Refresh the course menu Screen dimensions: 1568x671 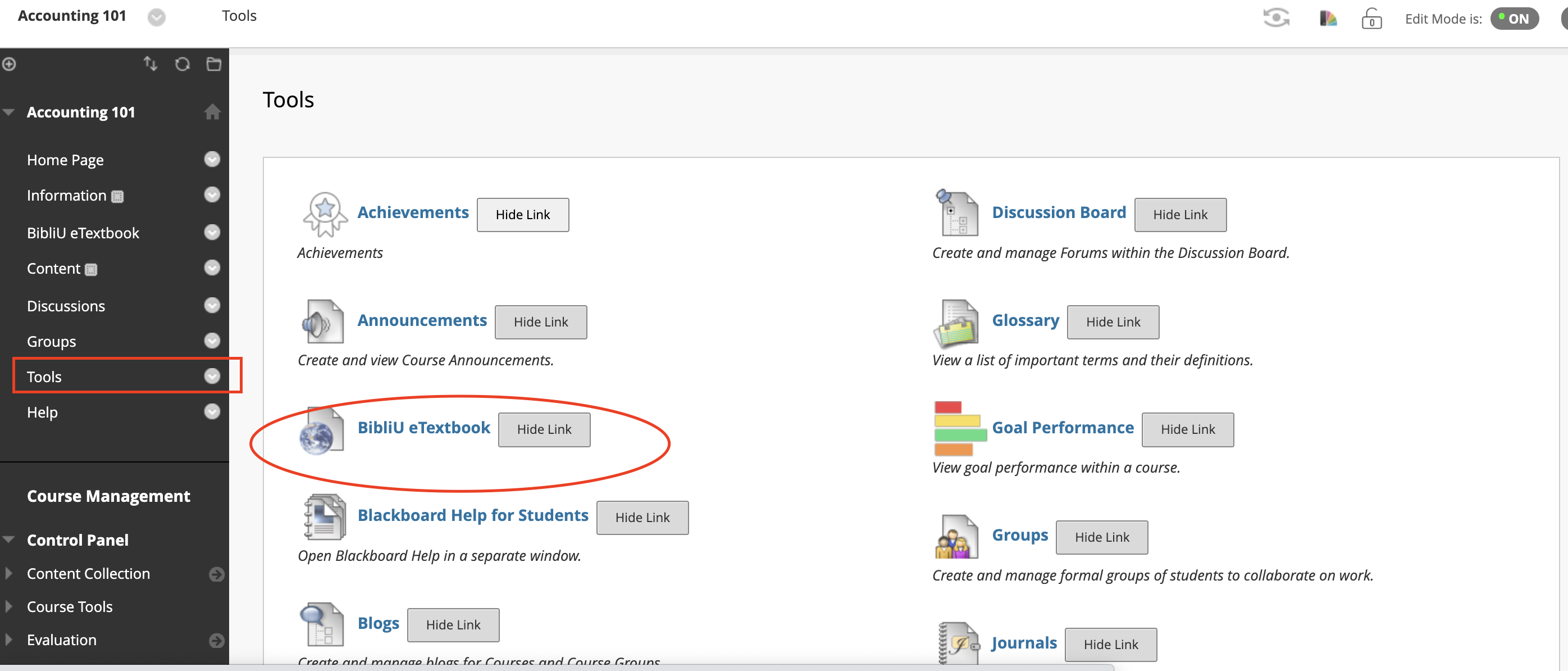(182, 64)
